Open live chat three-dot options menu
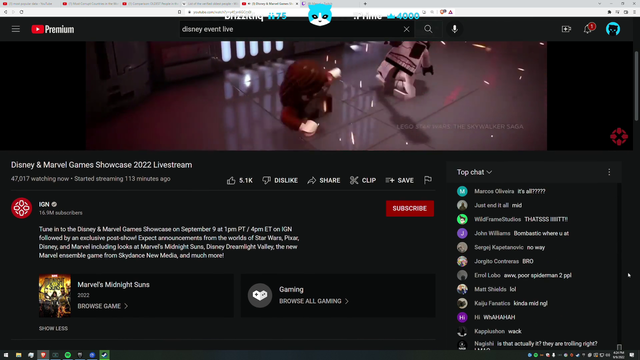The height and width of the screenshot is (360, 640). pos(609,172)
